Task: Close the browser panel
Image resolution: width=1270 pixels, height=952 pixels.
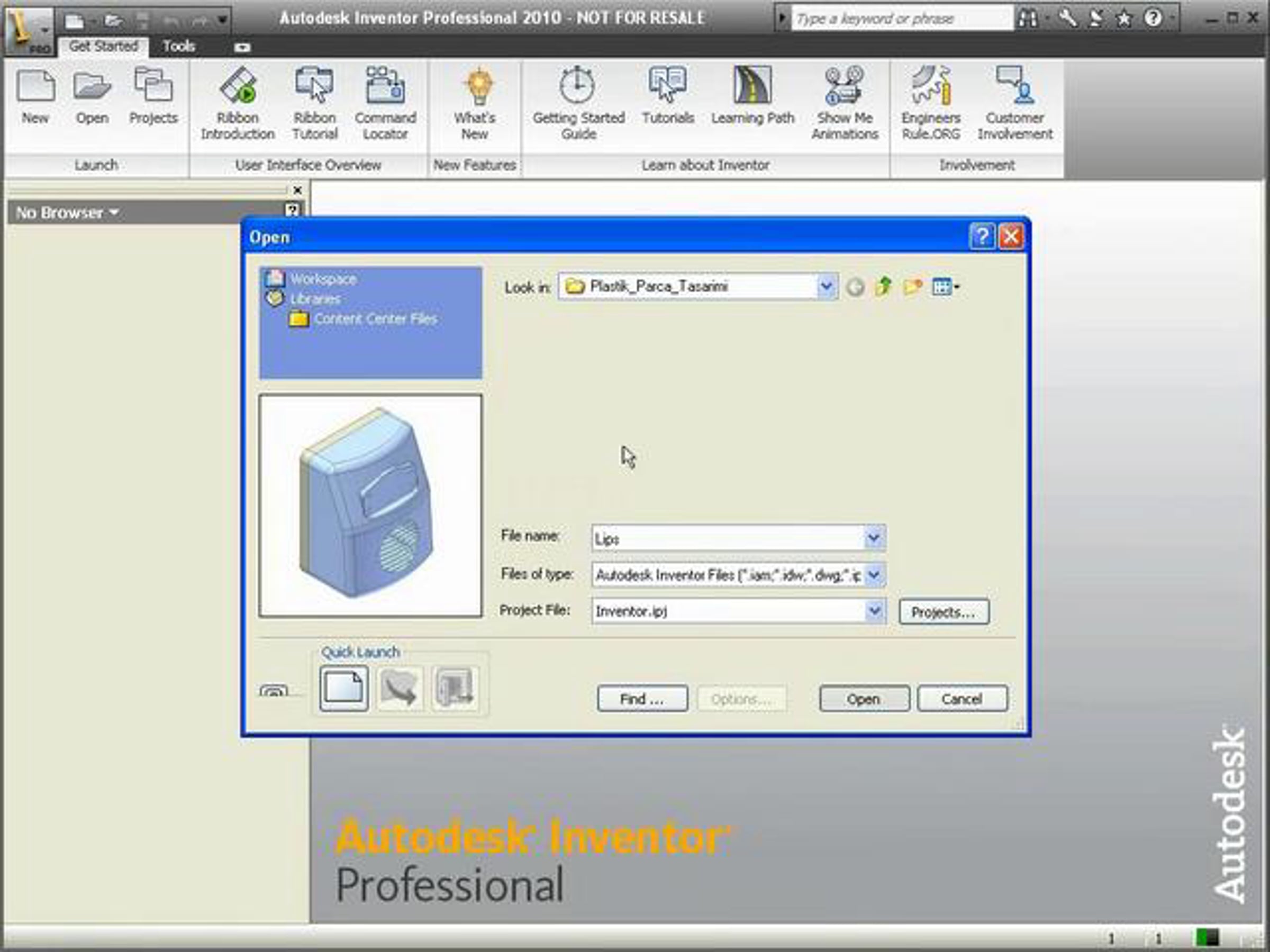Action: click(x=297, y=190)
